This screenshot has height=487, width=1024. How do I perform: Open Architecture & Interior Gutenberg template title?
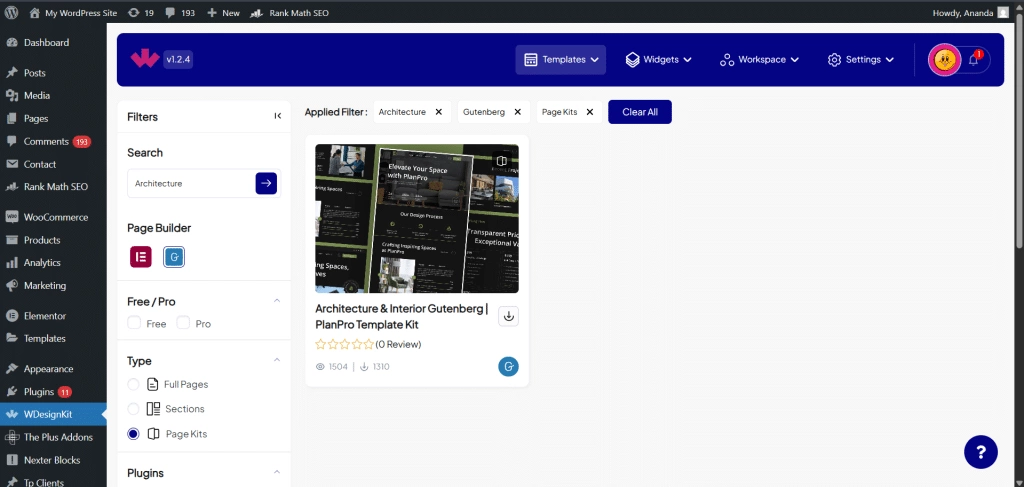pyautogui.click(x=402, y=317)
